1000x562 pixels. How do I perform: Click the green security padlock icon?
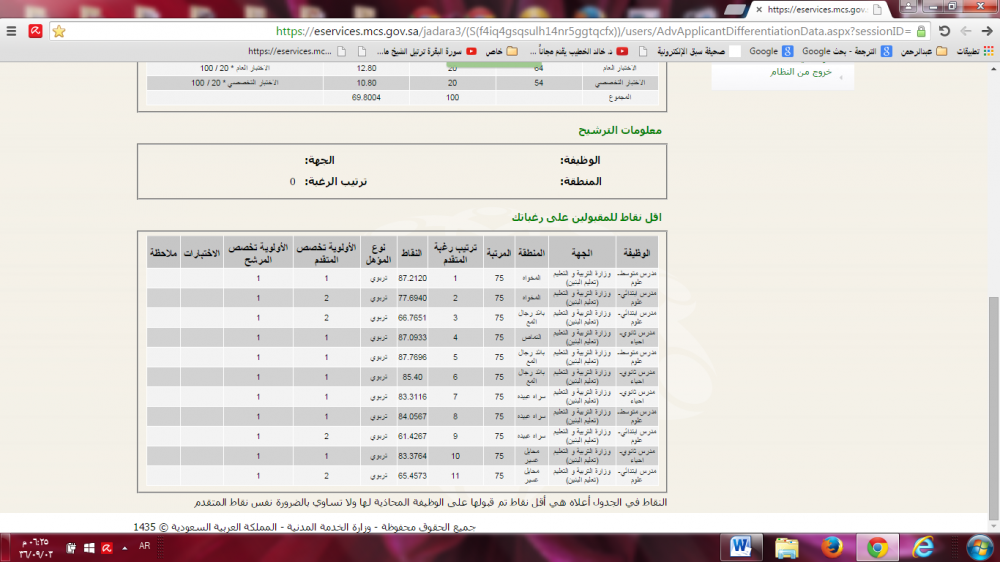pyautogui.click(x=921, y=31)
